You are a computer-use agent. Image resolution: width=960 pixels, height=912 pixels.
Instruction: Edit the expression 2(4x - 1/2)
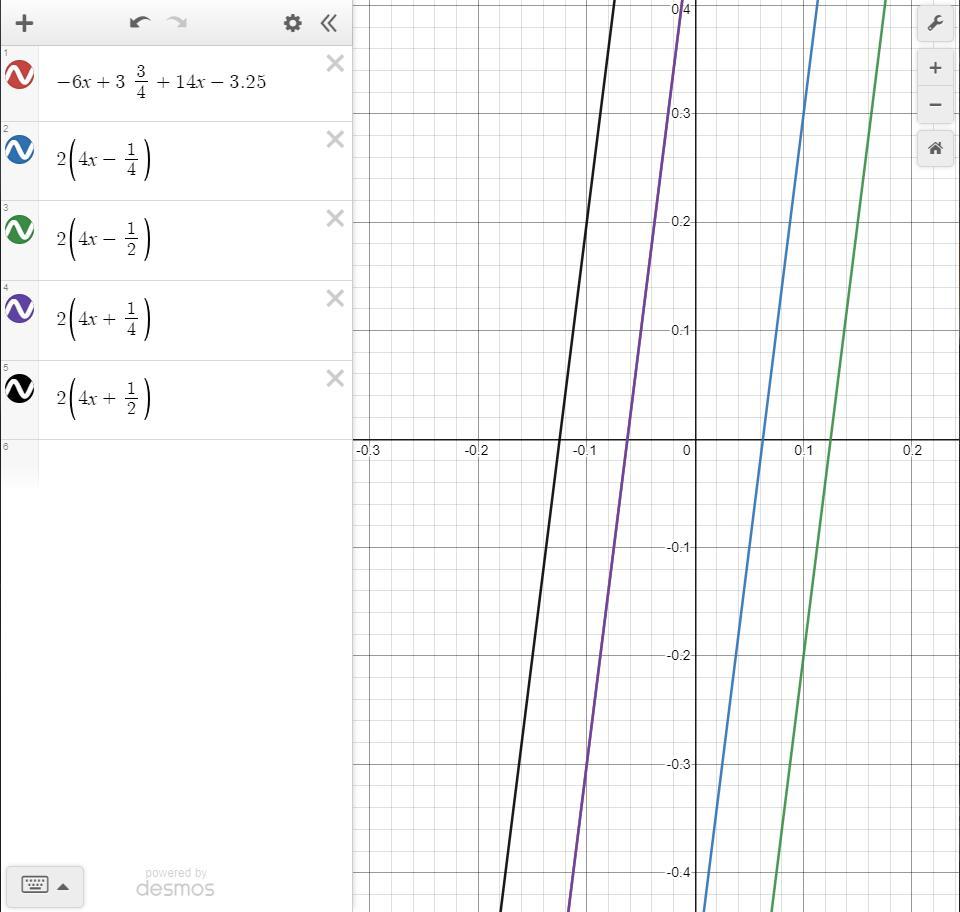tap(103, 240)
